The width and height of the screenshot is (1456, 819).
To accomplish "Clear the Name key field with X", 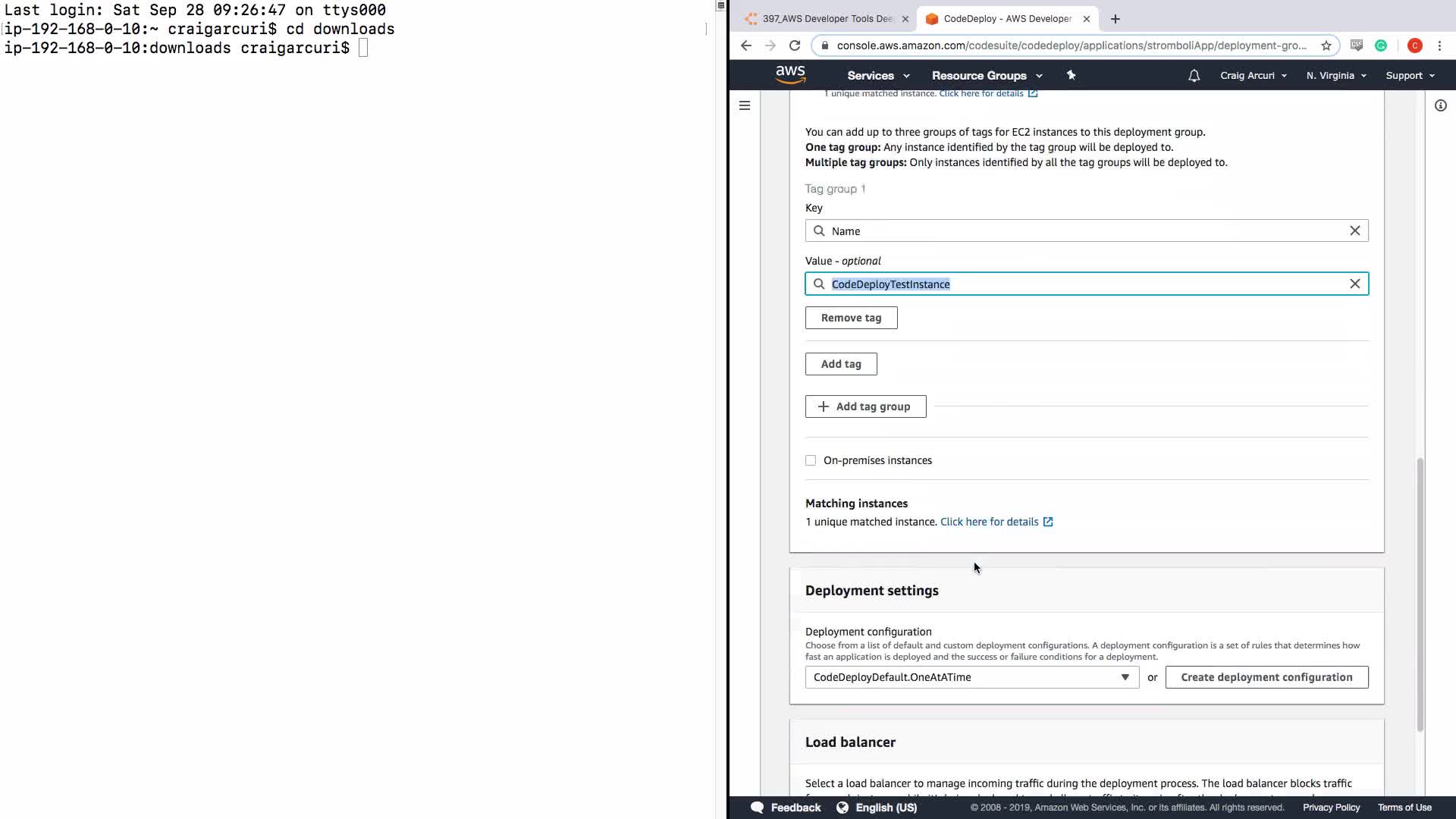I will point(1354,231).
